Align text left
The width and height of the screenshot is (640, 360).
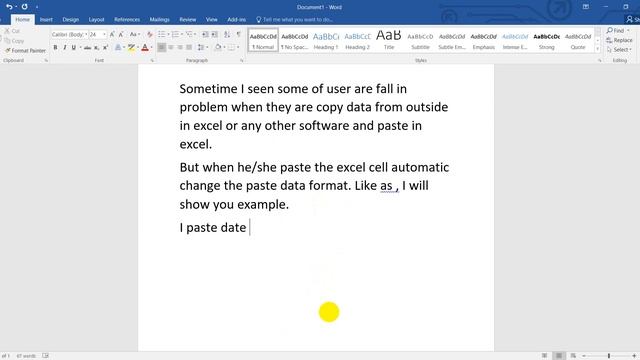coord(162,48)
